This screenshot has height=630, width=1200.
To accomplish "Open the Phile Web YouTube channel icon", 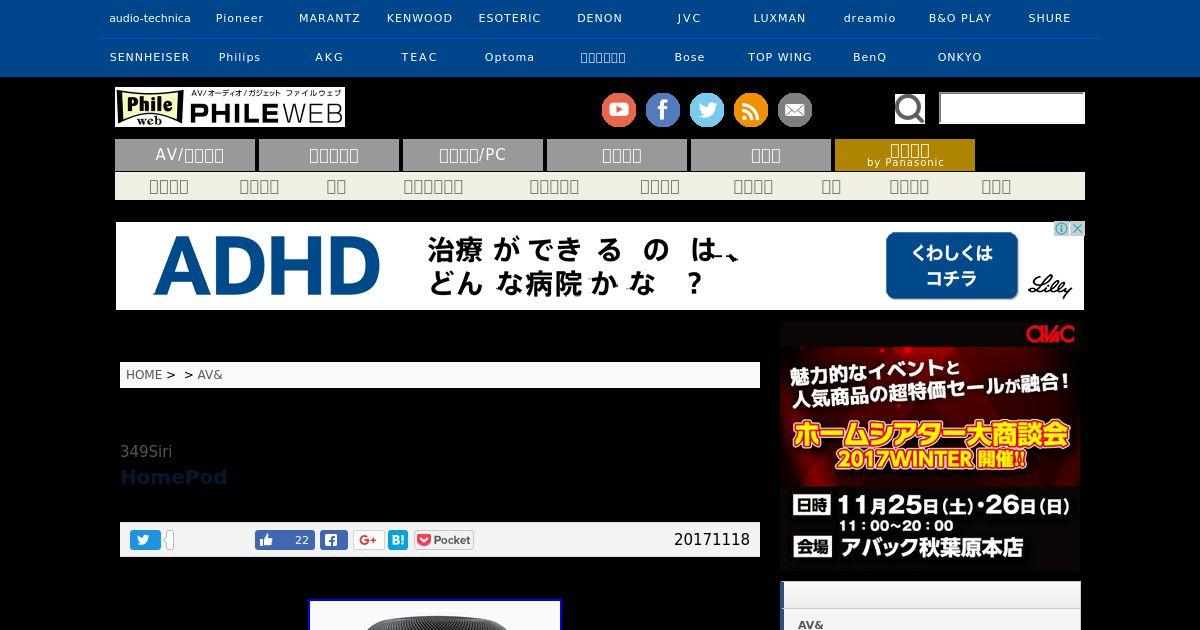I will coord(619,110).
